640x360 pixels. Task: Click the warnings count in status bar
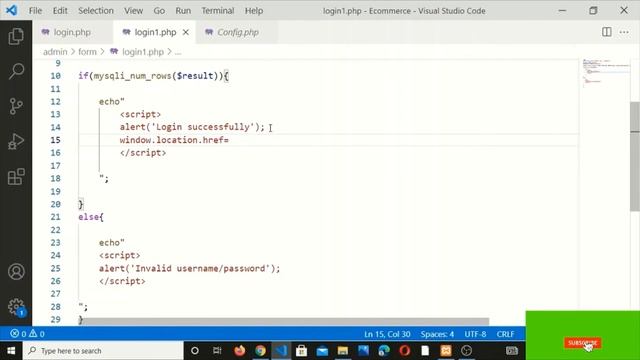[37, 334]
